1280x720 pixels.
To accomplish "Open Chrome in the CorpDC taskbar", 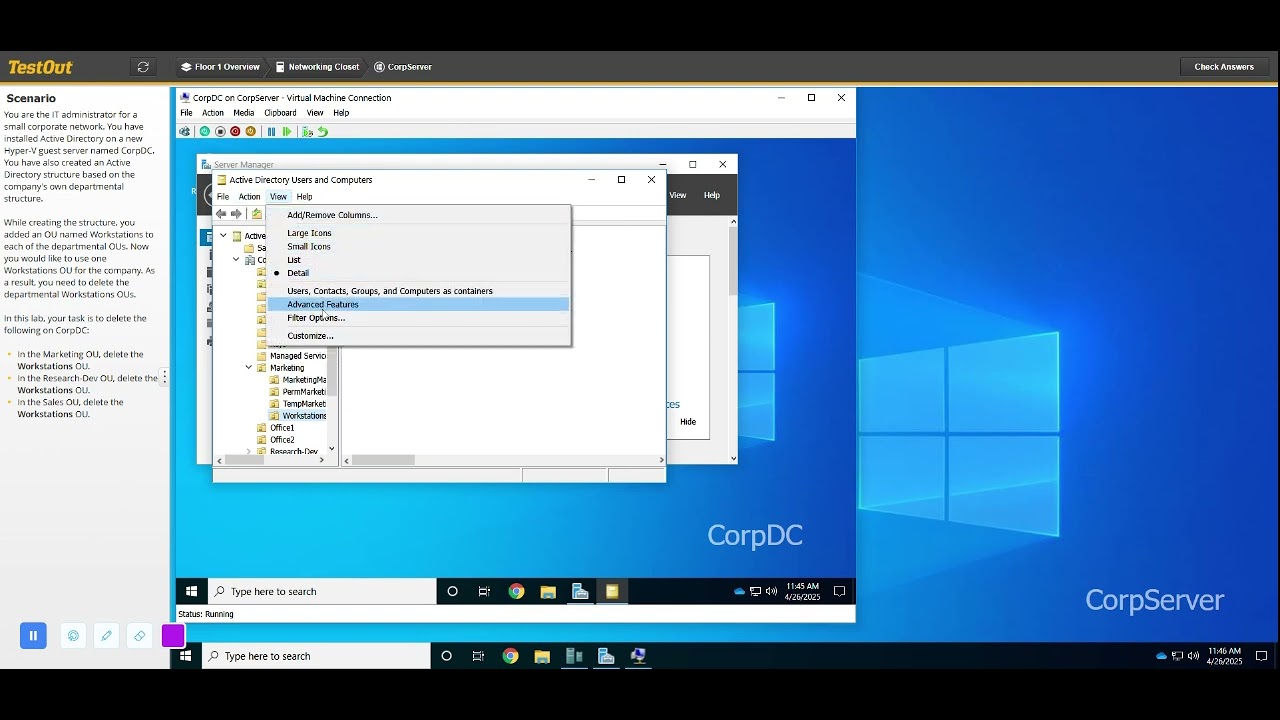I will tap(516, 591).
